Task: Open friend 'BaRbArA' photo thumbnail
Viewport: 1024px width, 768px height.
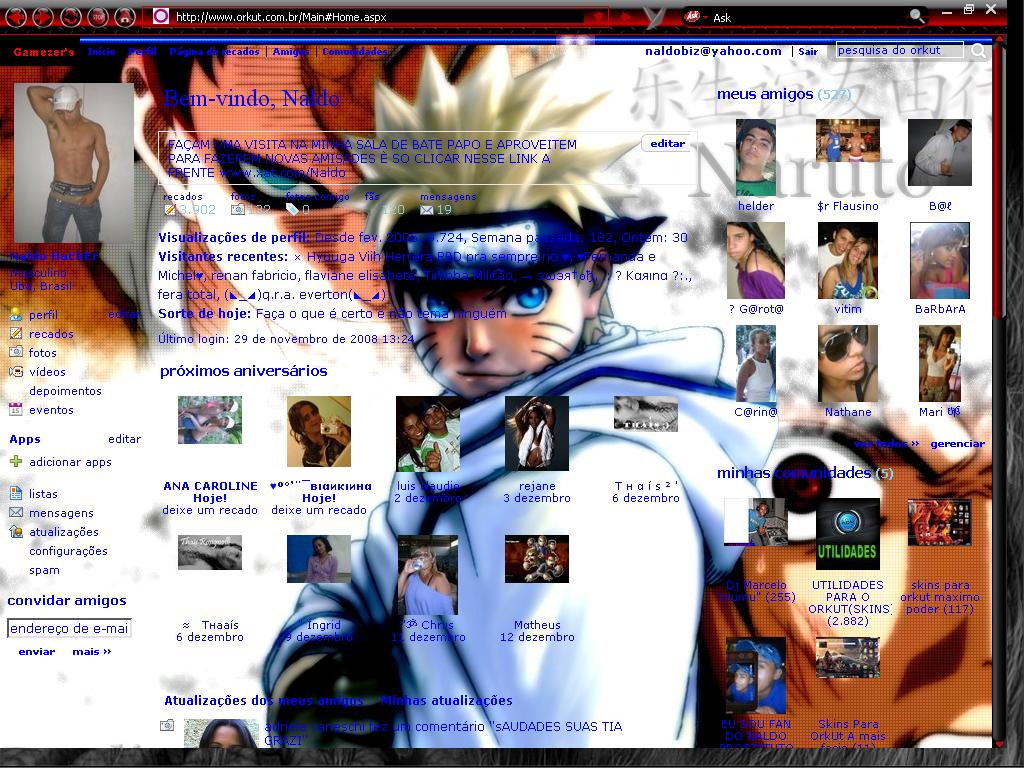Action: point(940,260)
